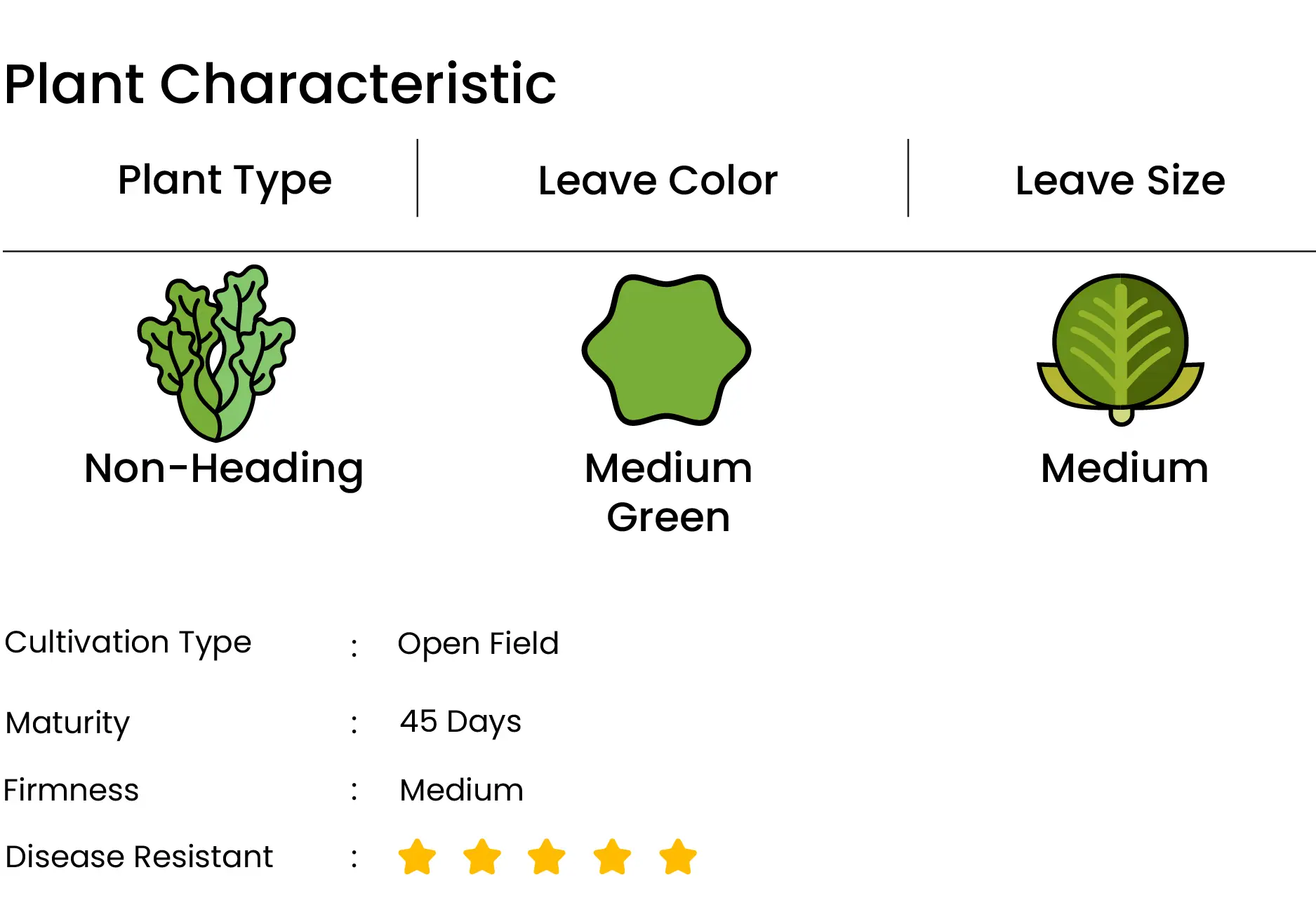1316x924 pixels.
Task: Click the medium green color blob icon
Action: pos(667,350)
